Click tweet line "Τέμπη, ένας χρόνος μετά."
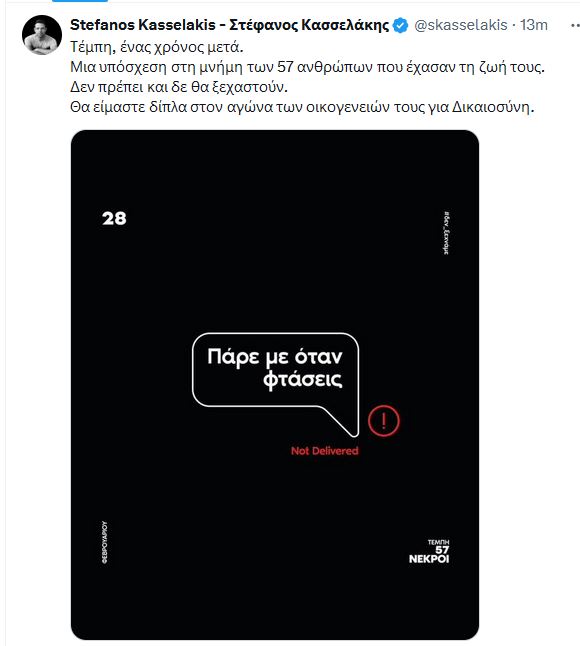The width and height of the screenshot is (580, 646). pyautogui.click(x=157, y=47)
